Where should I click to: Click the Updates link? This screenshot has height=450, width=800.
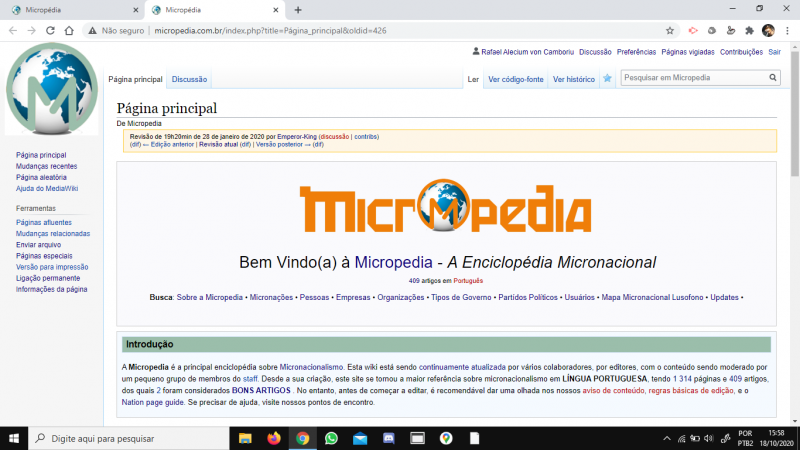click(x=724, y=297)
